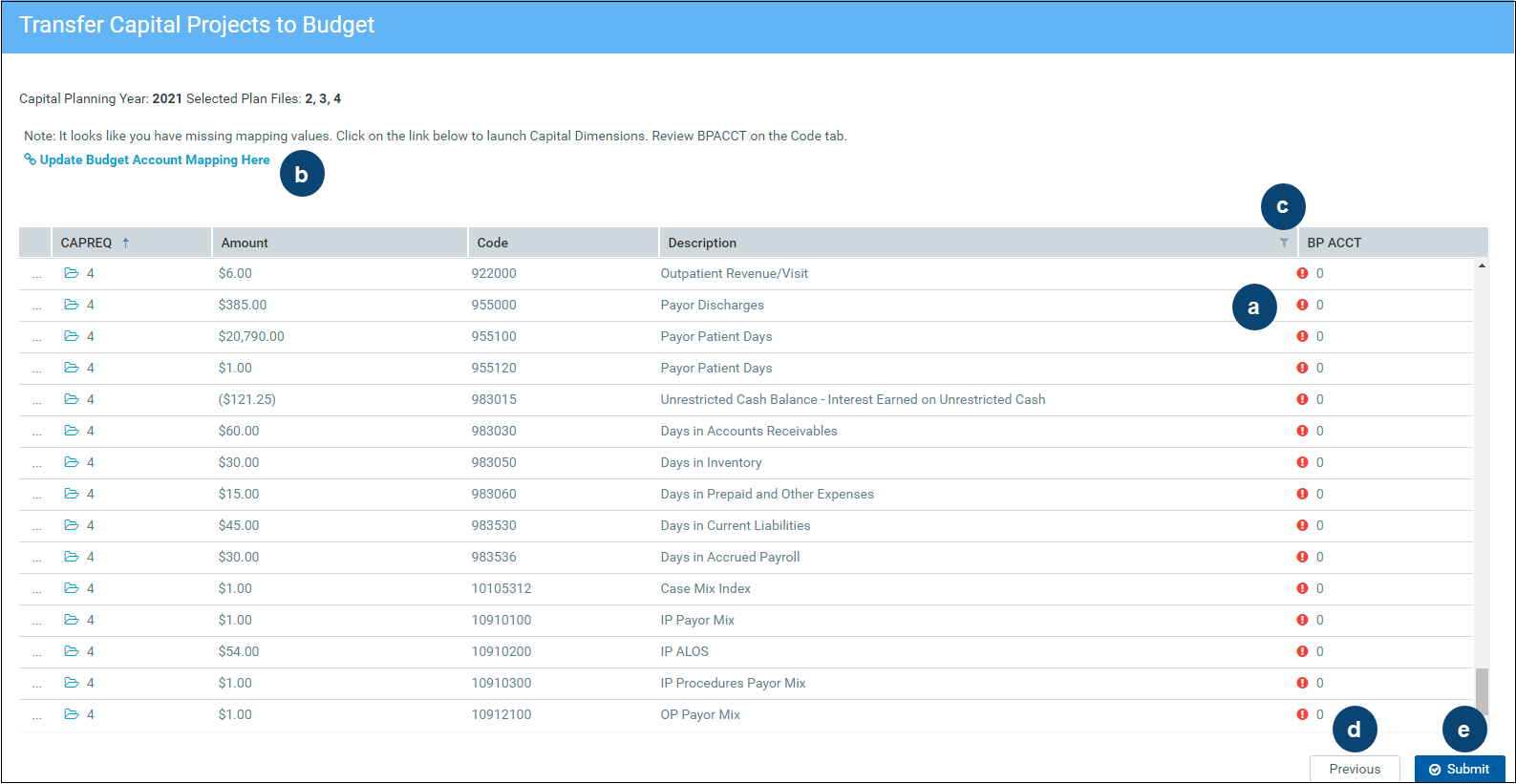This screenshot has height=784, width=1516.
Task: Open folder icon in Days in Current Liabilities row
Action: 72,525
